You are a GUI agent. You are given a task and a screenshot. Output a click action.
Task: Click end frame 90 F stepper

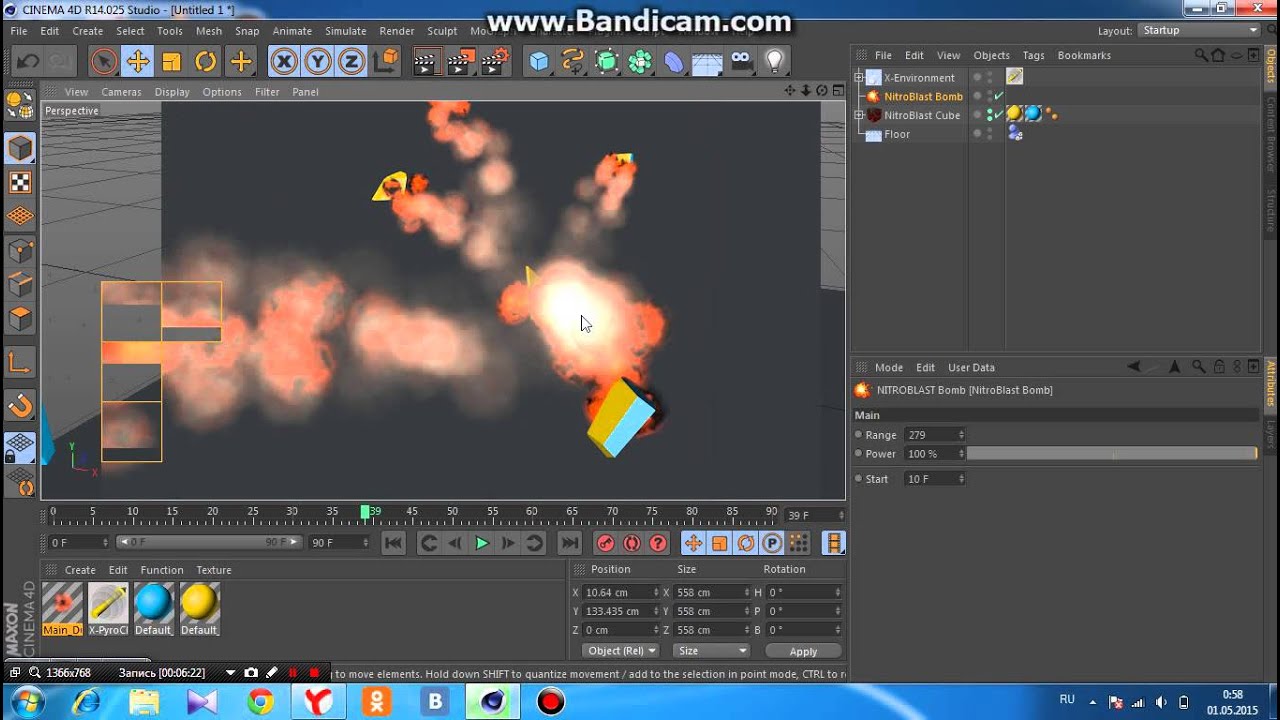coord(365,543)
